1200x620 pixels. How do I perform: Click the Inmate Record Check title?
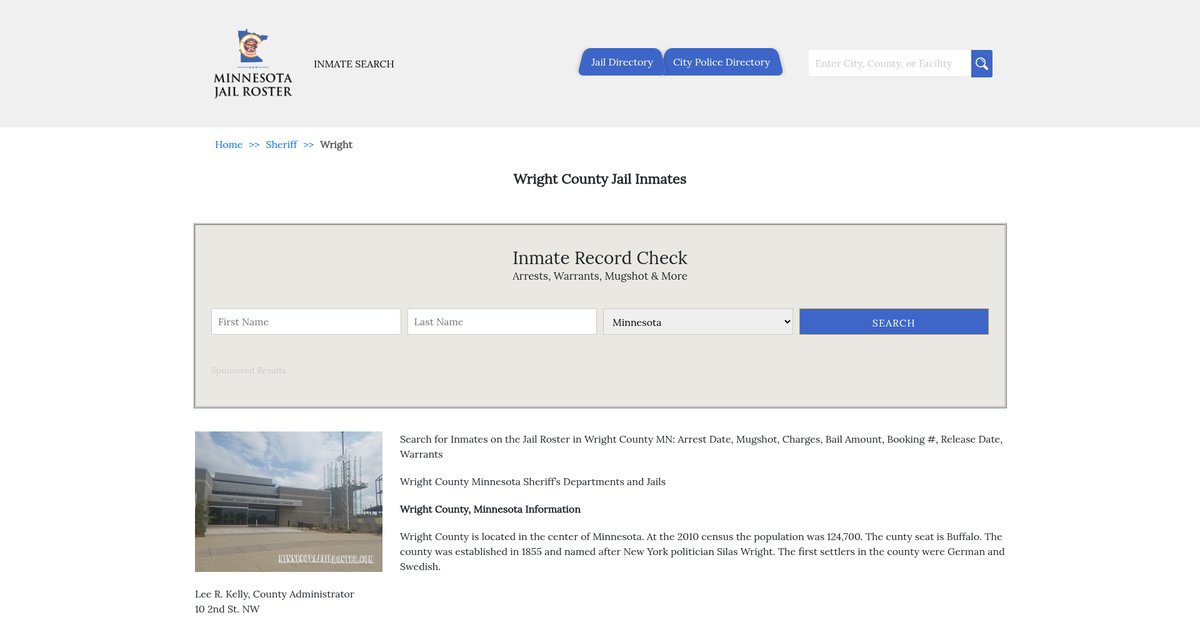tap(599, 258)
